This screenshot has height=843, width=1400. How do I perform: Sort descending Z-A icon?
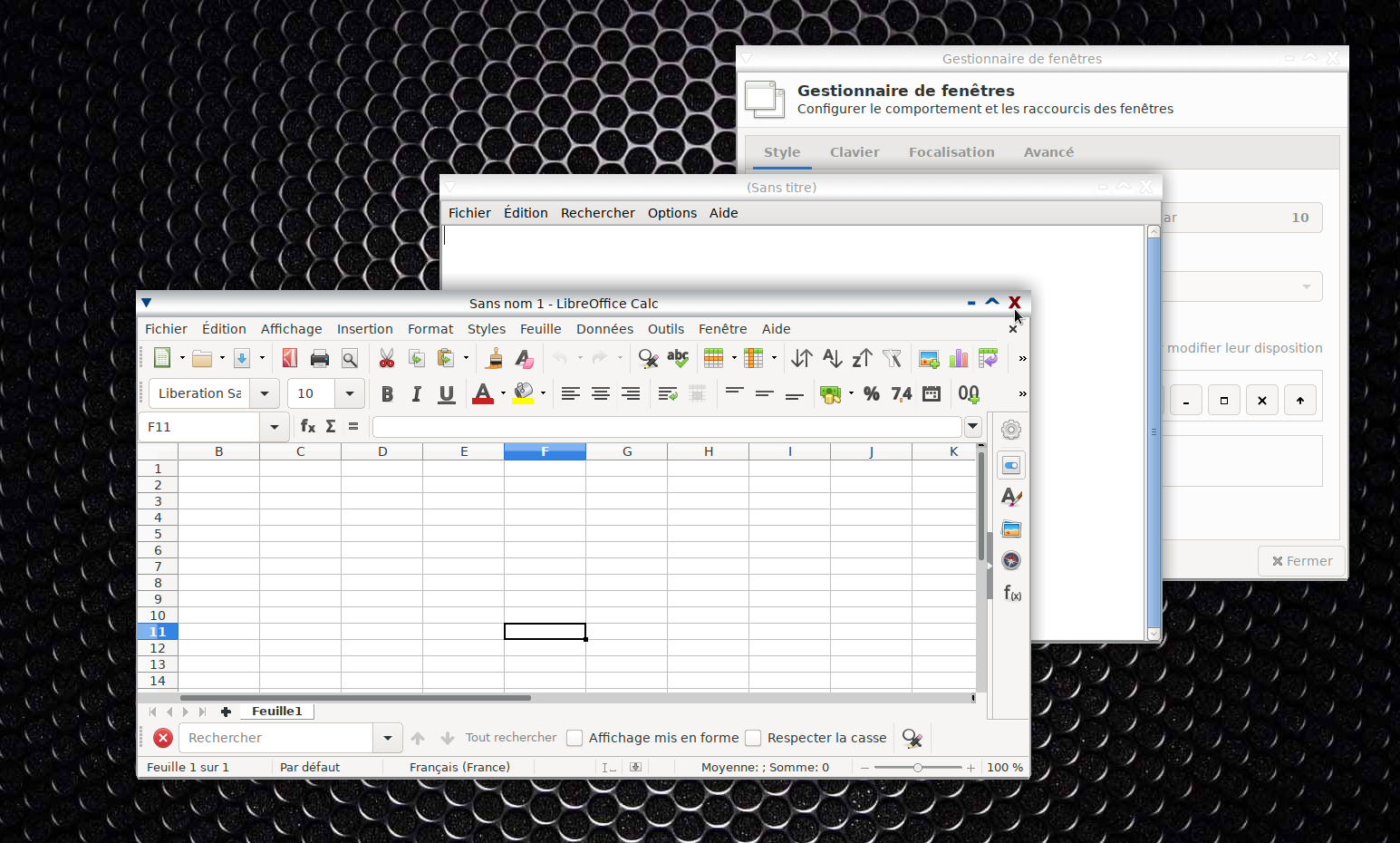(862, 358)
